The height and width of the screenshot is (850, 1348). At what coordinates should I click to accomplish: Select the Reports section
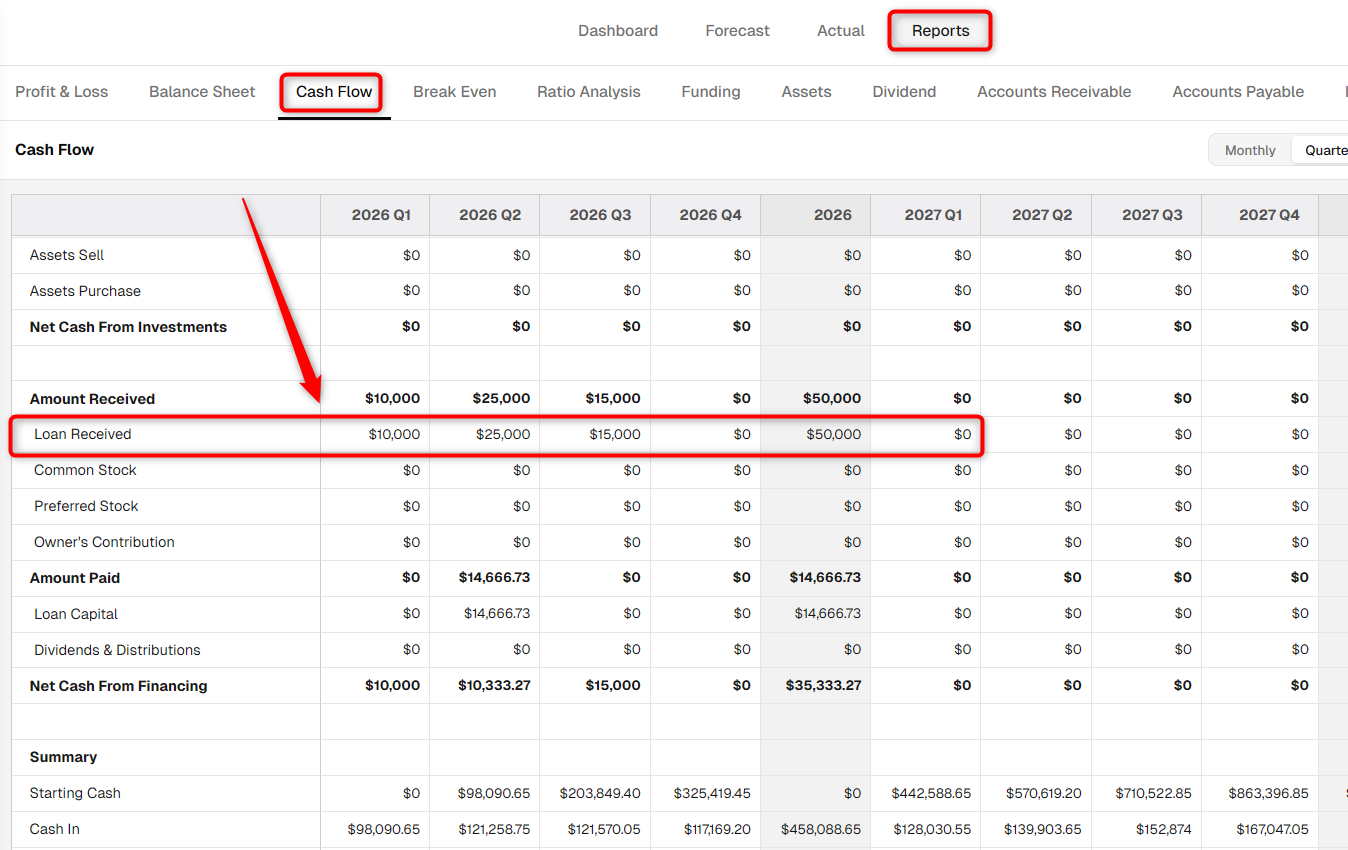click(940, 31)
